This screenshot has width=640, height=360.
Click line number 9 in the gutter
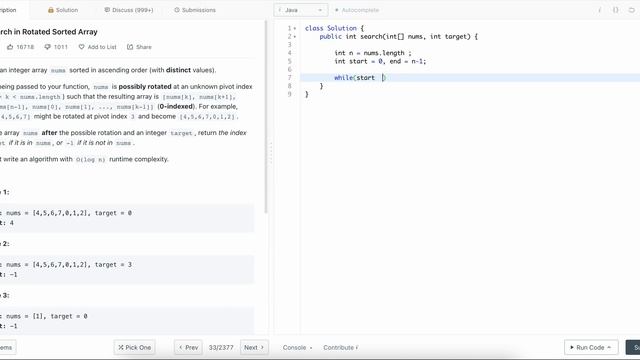[x=289, y=94]
